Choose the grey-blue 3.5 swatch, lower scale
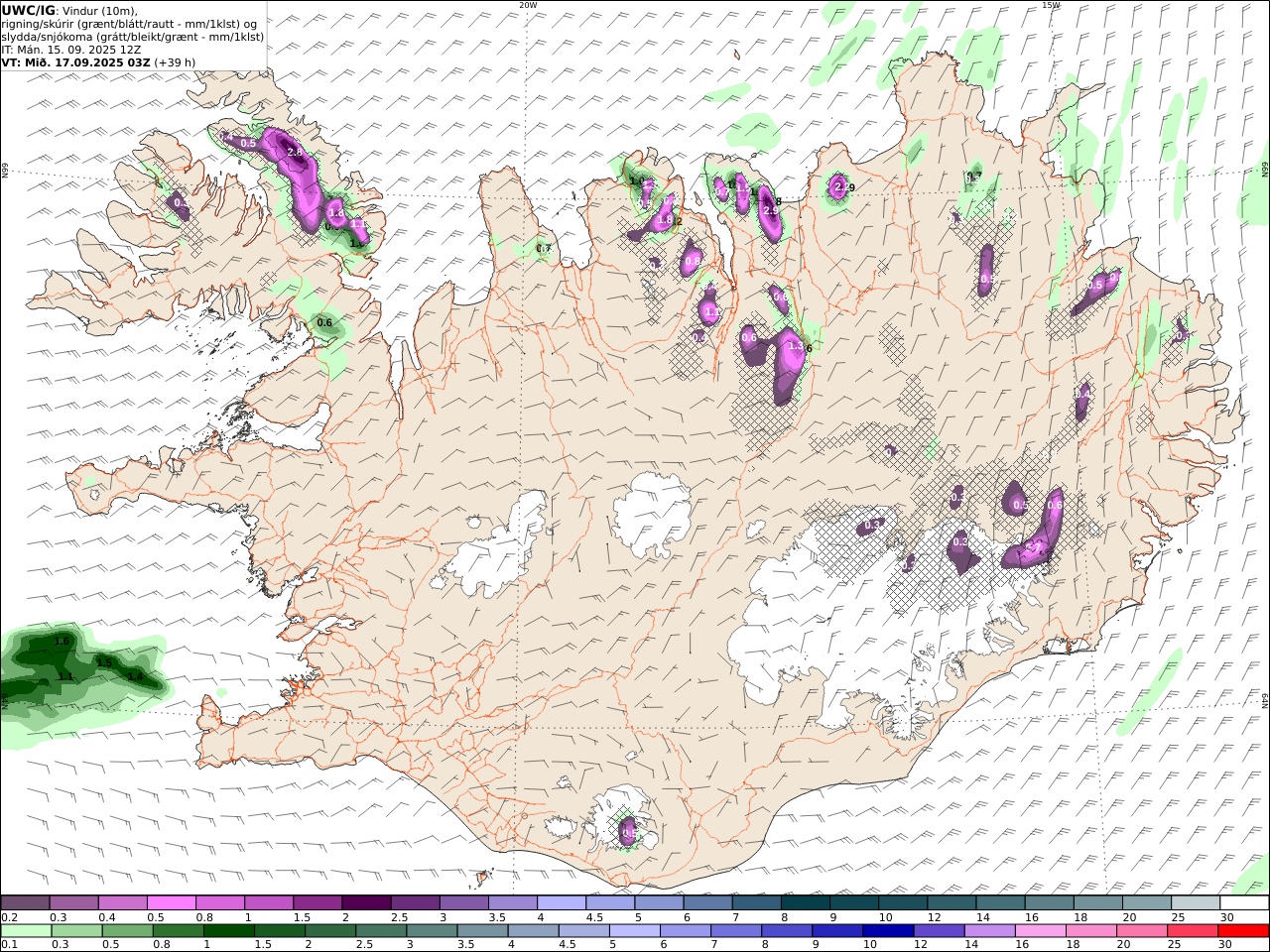 click(482, 931)
